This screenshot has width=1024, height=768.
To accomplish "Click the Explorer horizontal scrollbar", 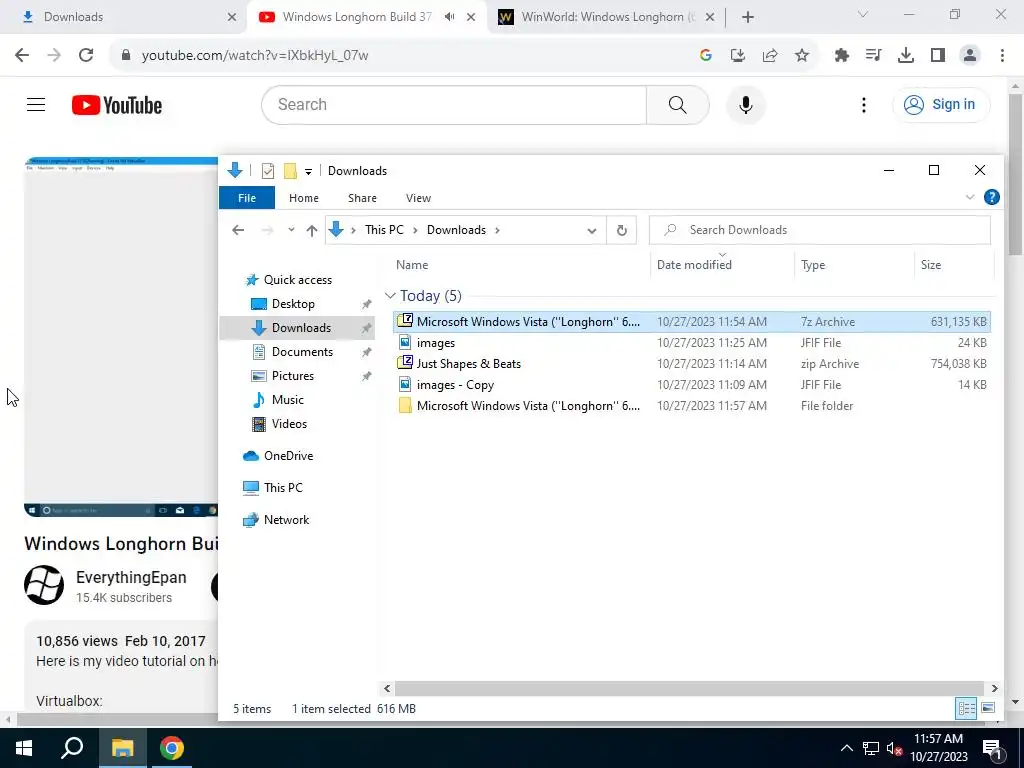I will tap(690, 688).
